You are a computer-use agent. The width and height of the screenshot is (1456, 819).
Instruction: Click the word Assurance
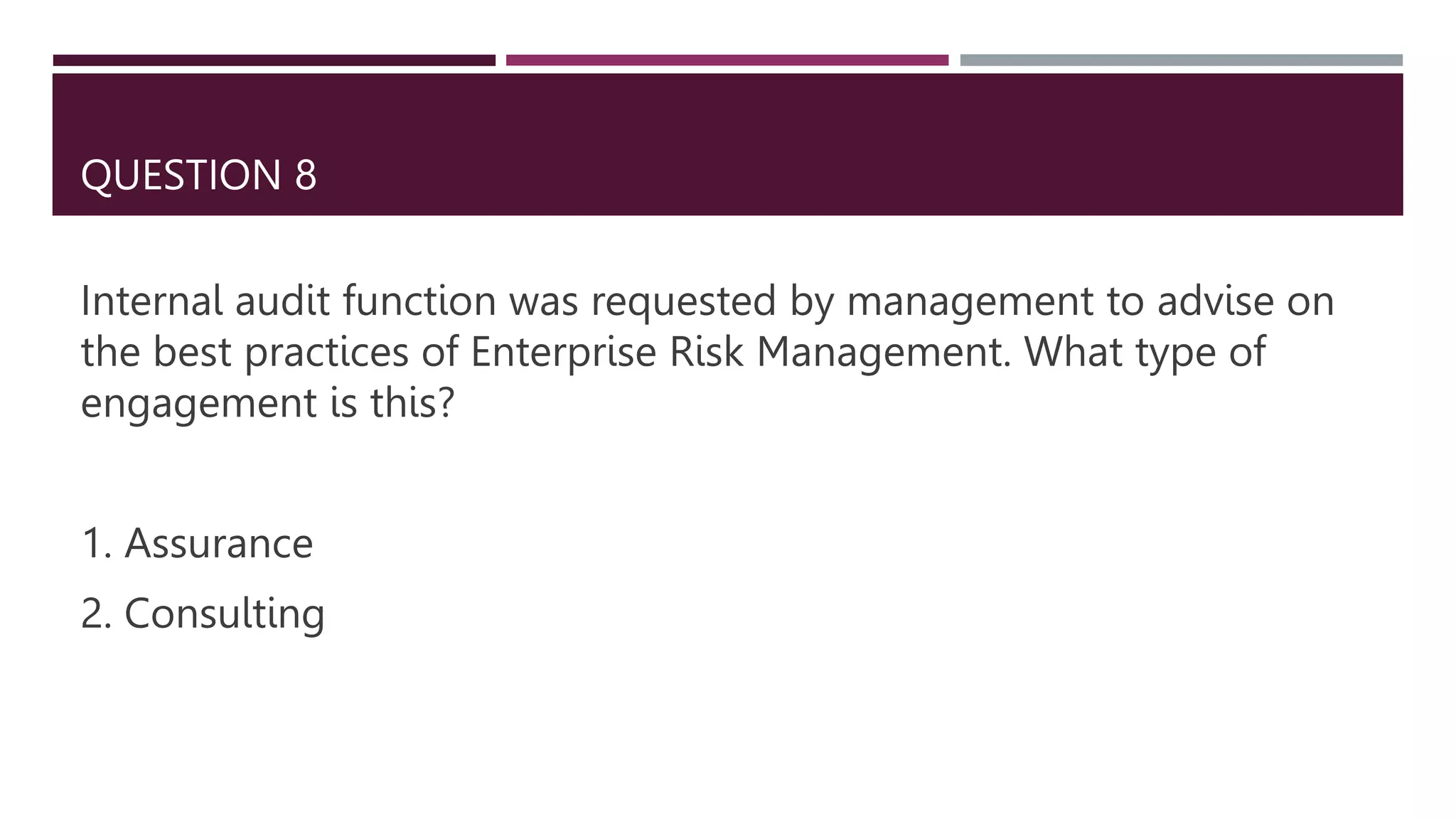click(219, 544)
